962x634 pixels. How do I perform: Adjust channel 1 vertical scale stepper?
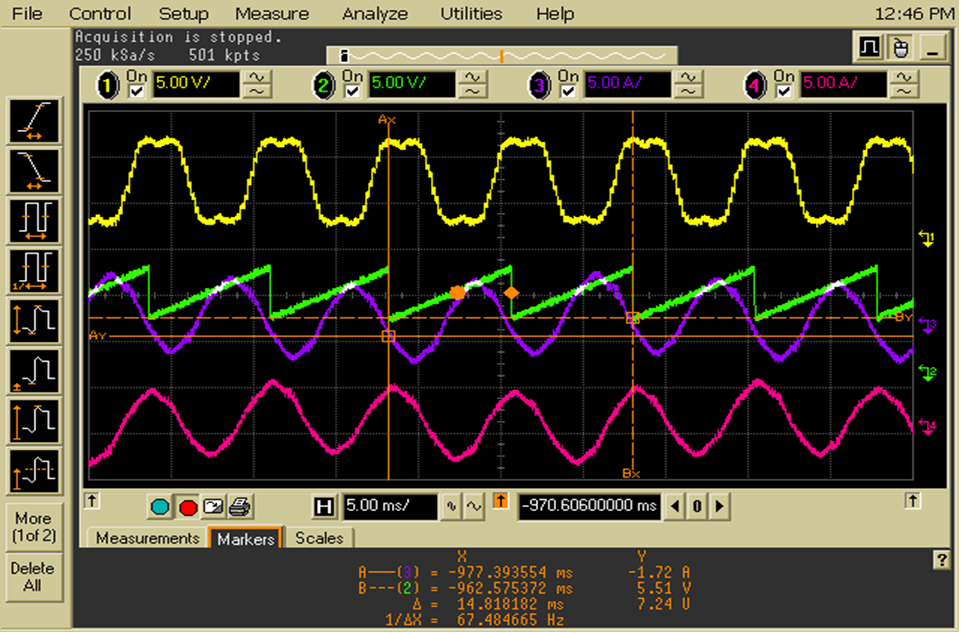click(x=257, y=84)
